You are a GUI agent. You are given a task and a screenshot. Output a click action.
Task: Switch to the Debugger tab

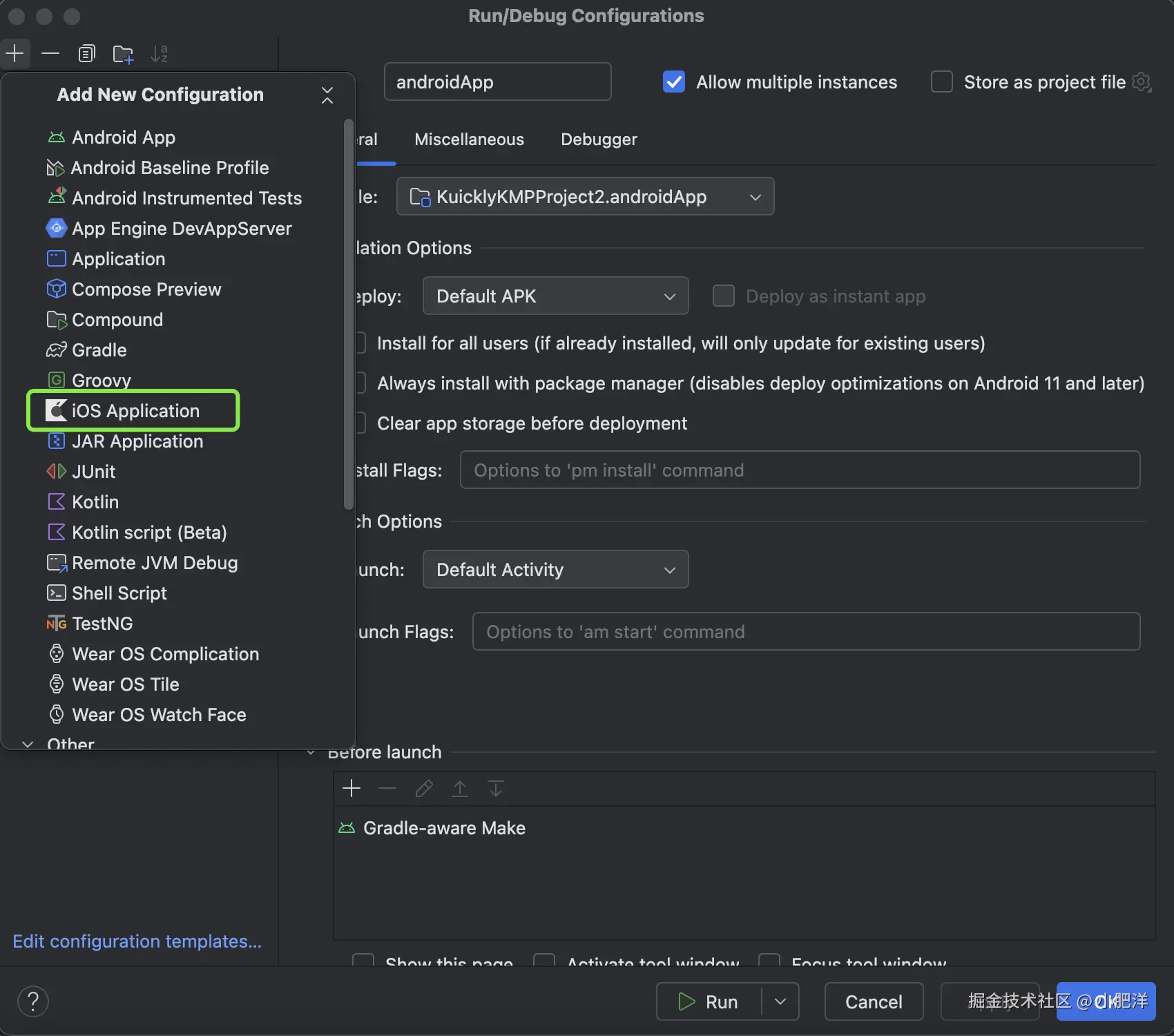click(x=599, y=140)
